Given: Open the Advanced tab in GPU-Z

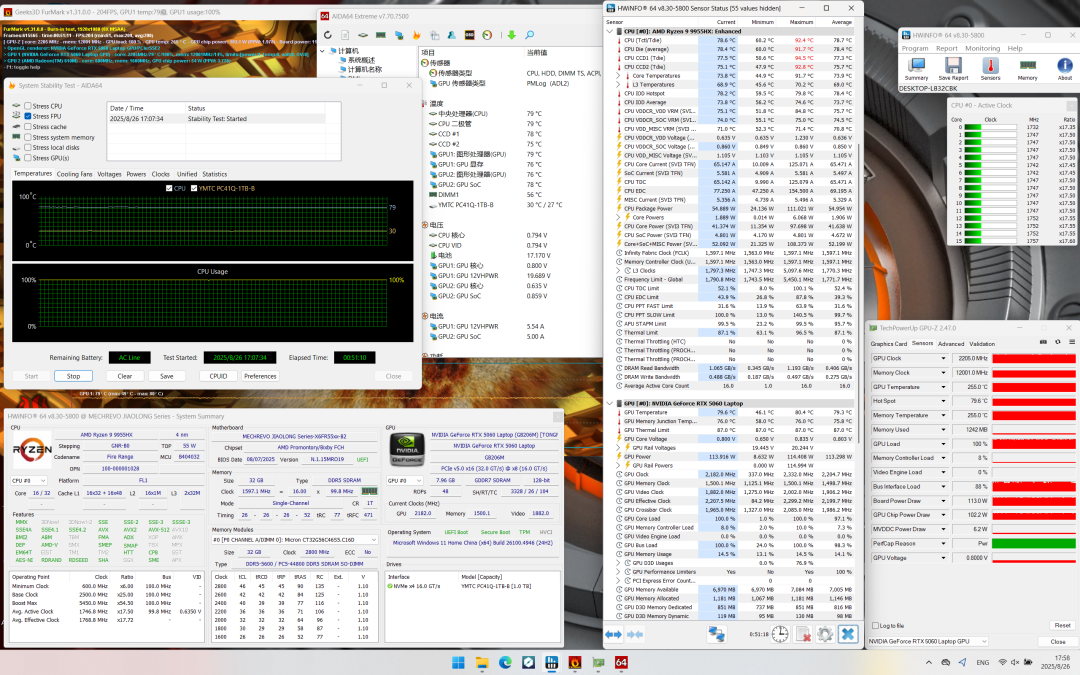Looking at the screenshot, I should [951, 344].
